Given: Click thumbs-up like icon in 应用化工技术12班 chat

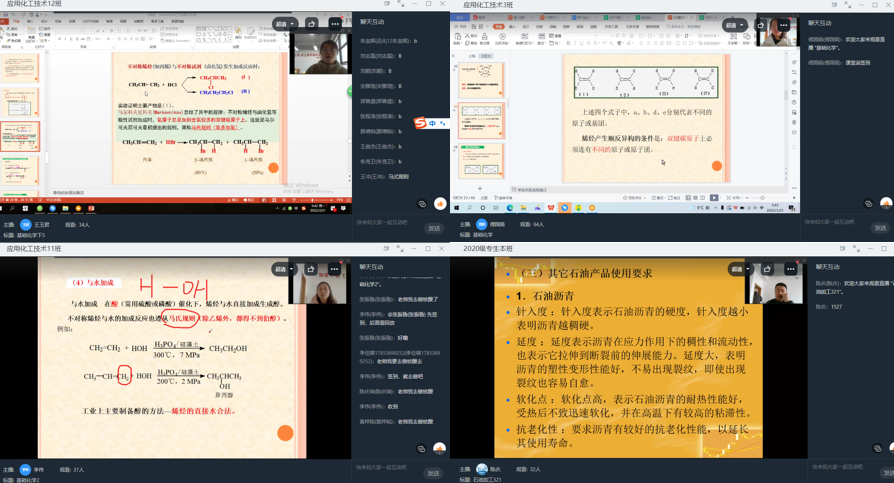Looking at the screenshot, I should click(x=439, y=204).
